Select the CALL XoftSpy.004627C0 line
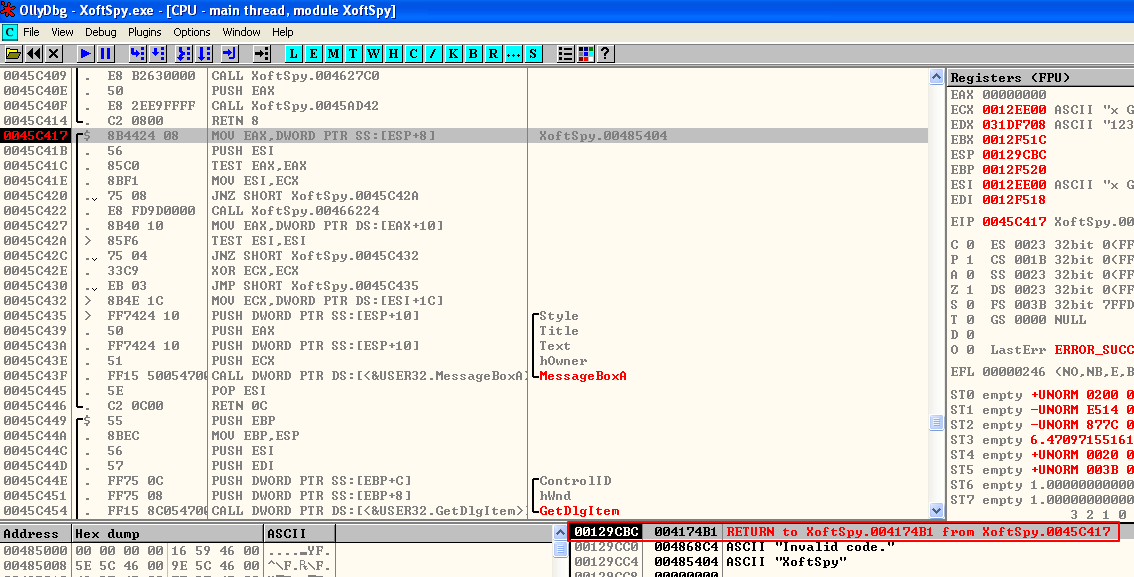1134x577 pixels. pos(464,75)
